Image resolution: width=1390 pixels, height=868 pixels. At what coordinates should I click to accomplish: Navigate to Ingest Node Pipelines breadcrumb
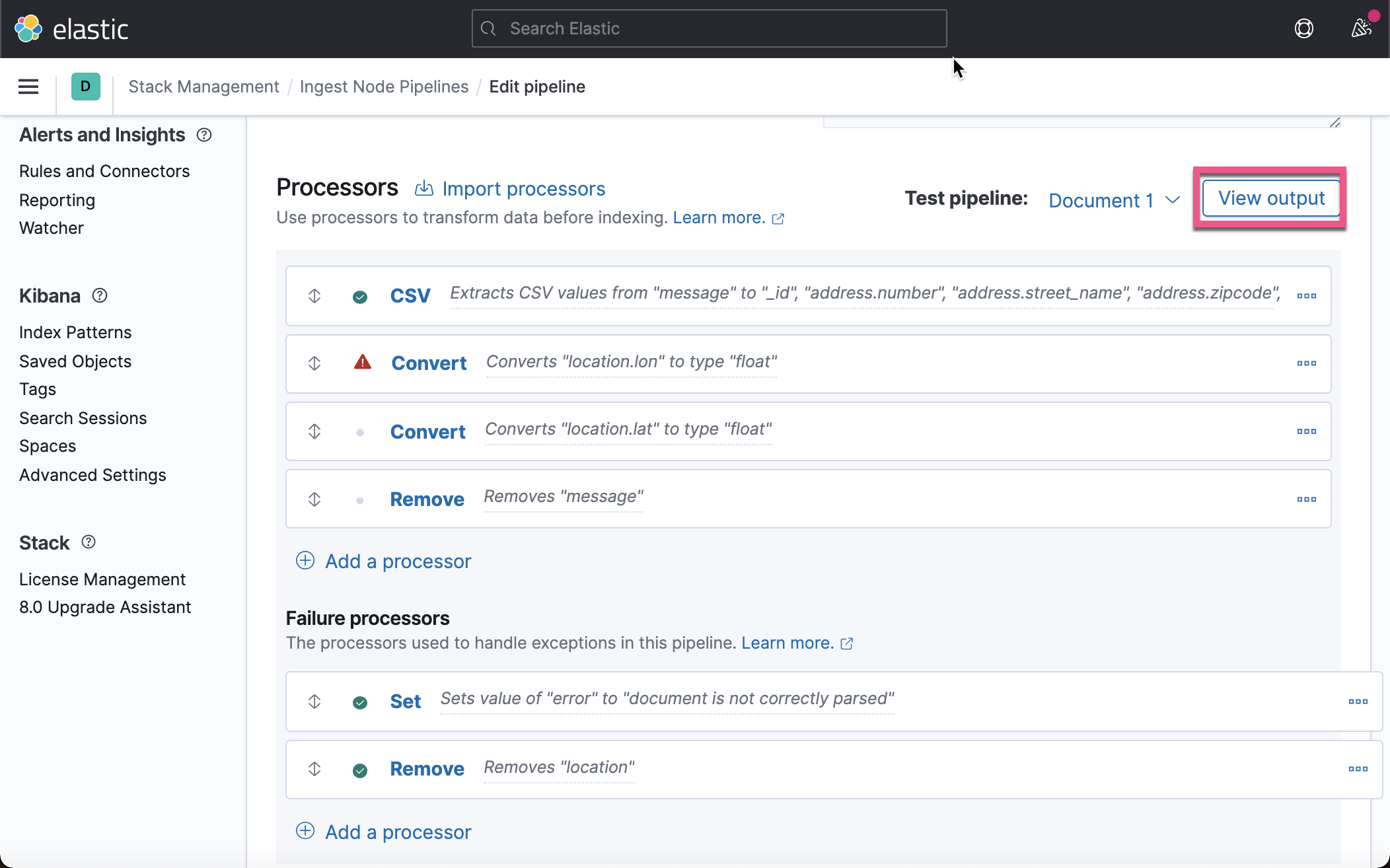pos(384,87)
